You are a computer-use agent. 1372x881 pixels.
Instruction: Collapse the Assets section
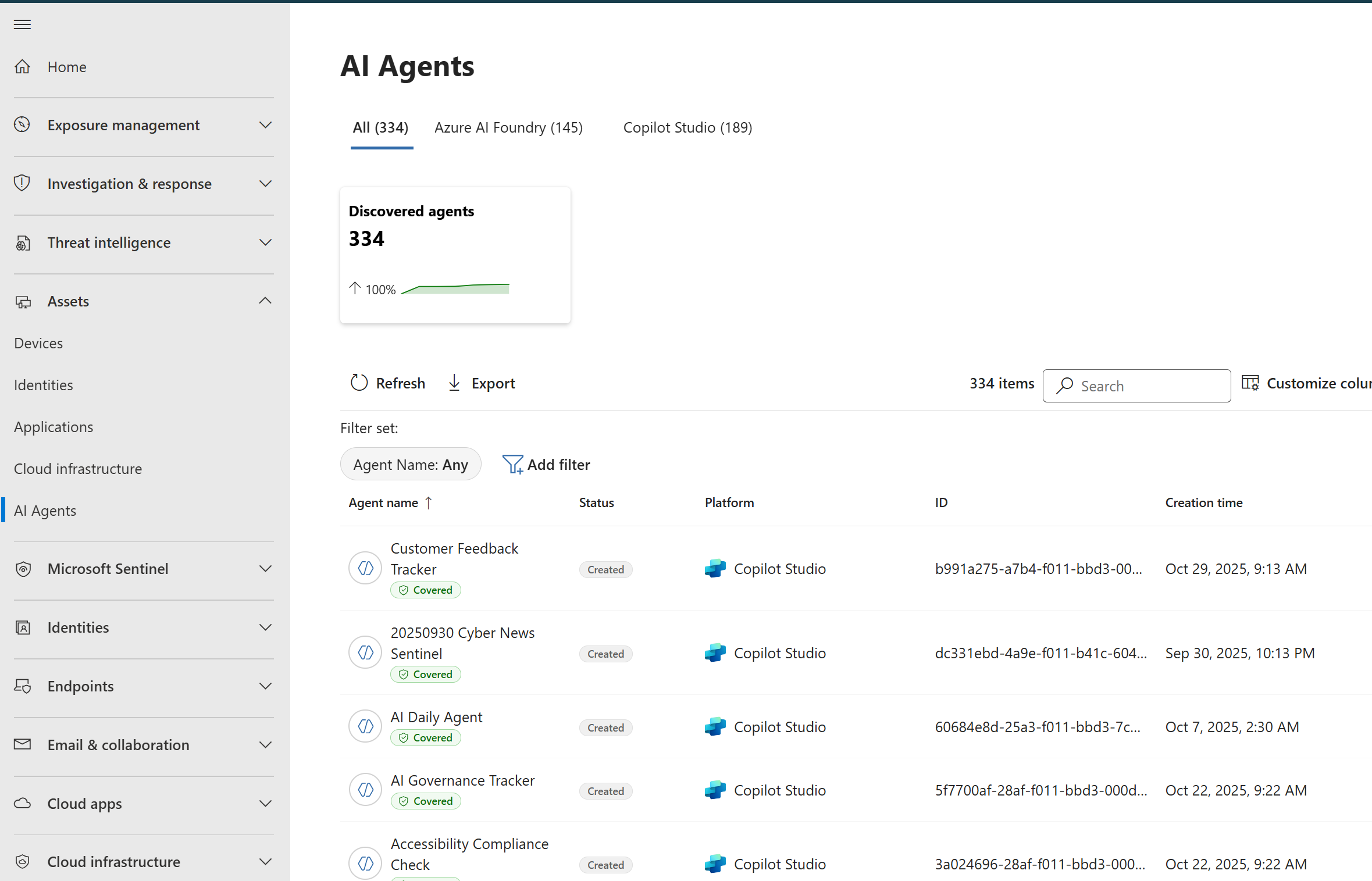click(265, 301)
